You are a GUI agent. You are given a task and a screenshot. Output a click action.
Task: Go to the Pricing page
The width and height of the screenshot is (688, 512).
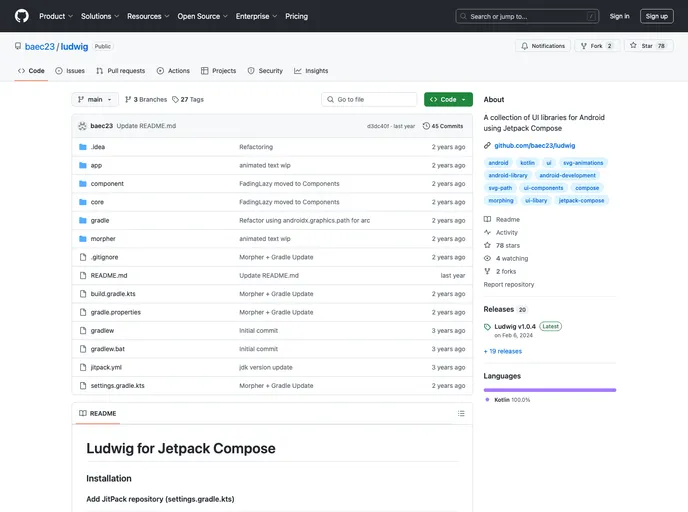pyautogui.click(x=297, y=16)
